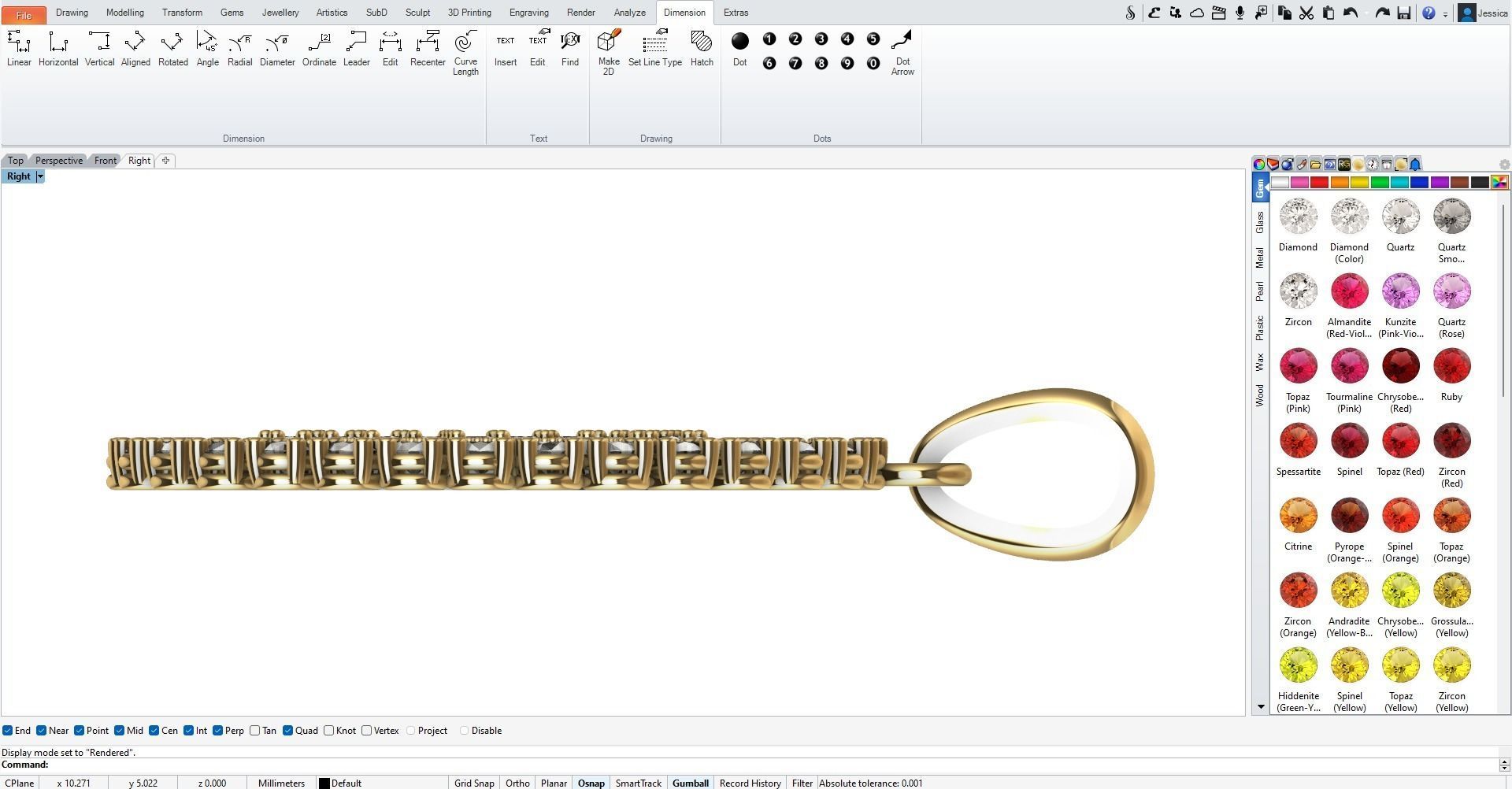
Task: Expand the toolbar options arrow beside Help
Action: [x=1445, y=14]
